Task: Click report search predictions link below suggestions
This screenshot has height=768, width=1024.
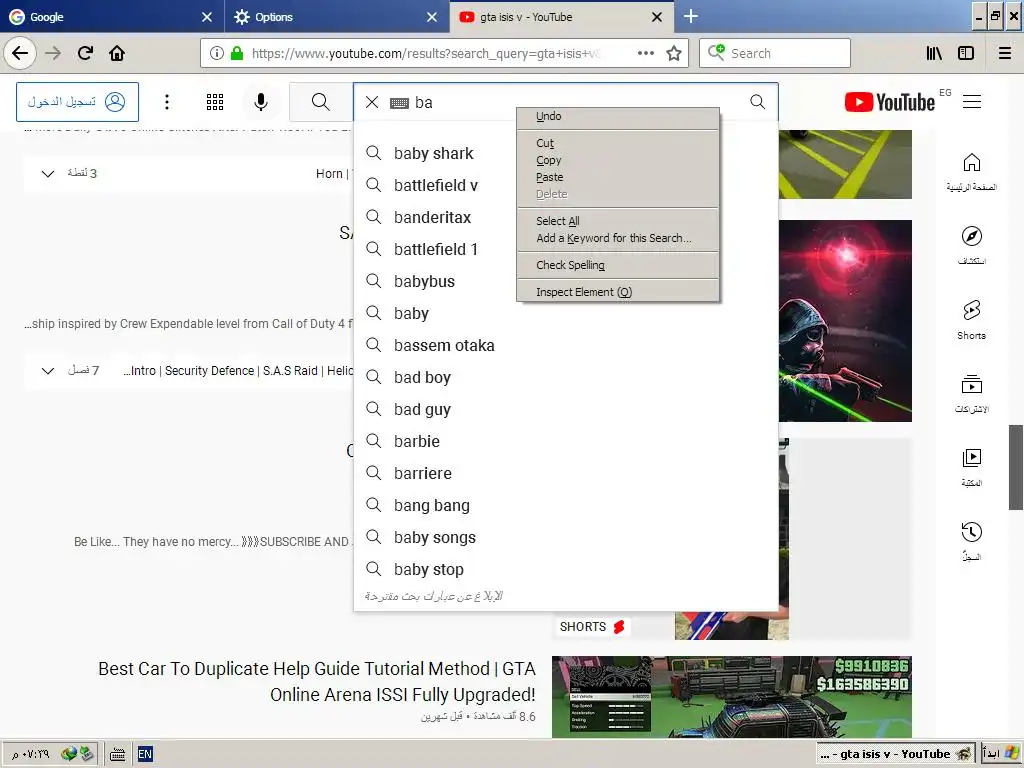Action: tap(434, 596)
